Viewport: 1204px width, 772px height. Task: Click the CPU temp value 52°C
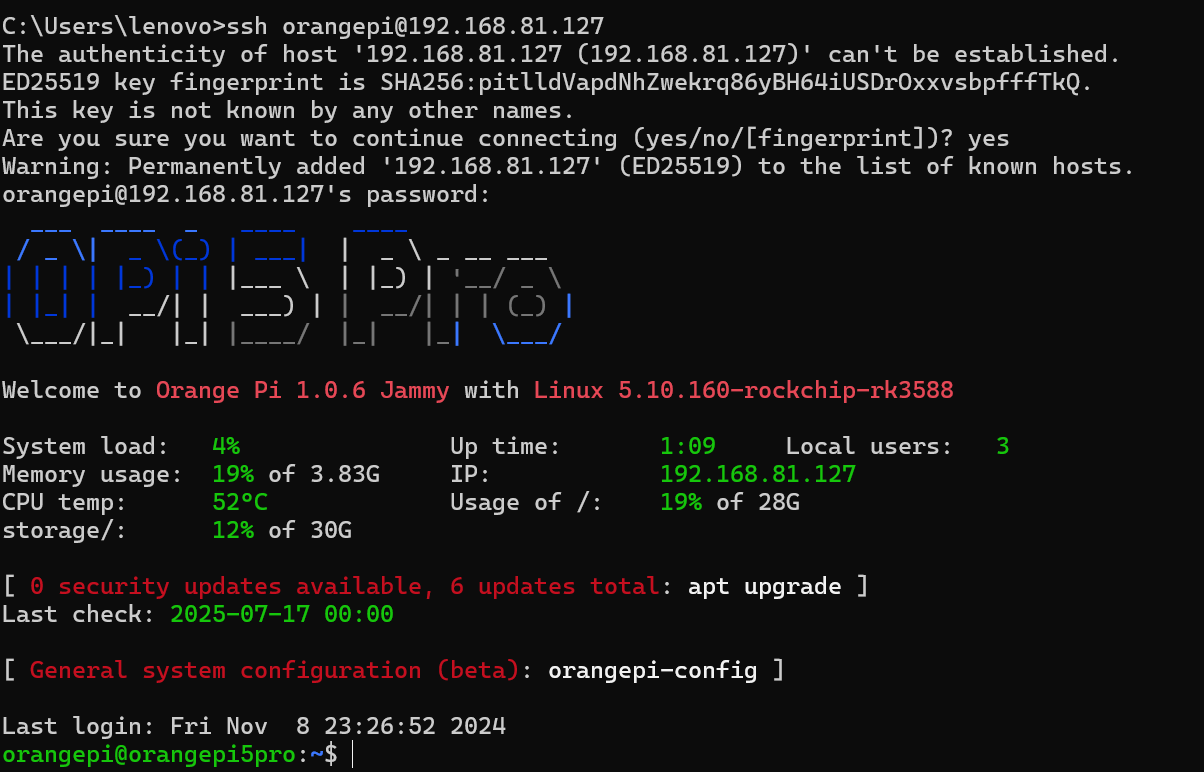tap(240, 501)
